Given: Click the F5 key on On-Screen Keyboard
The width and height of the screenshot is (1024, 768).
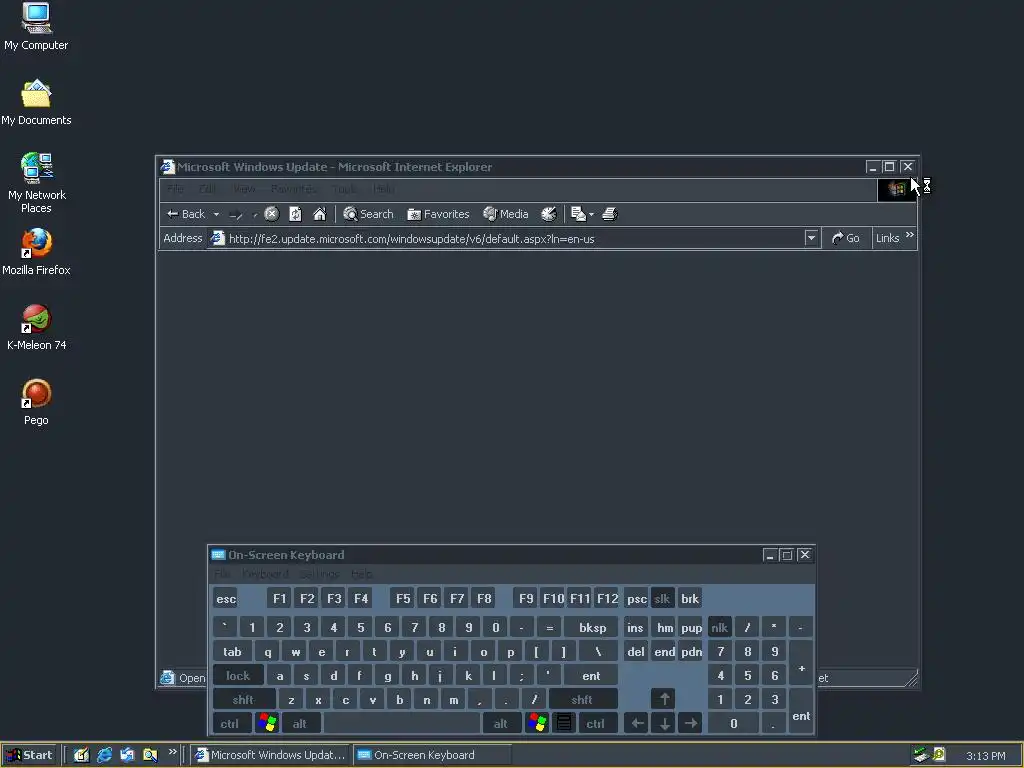Looking at the screenshot, I should pos(403,598).
